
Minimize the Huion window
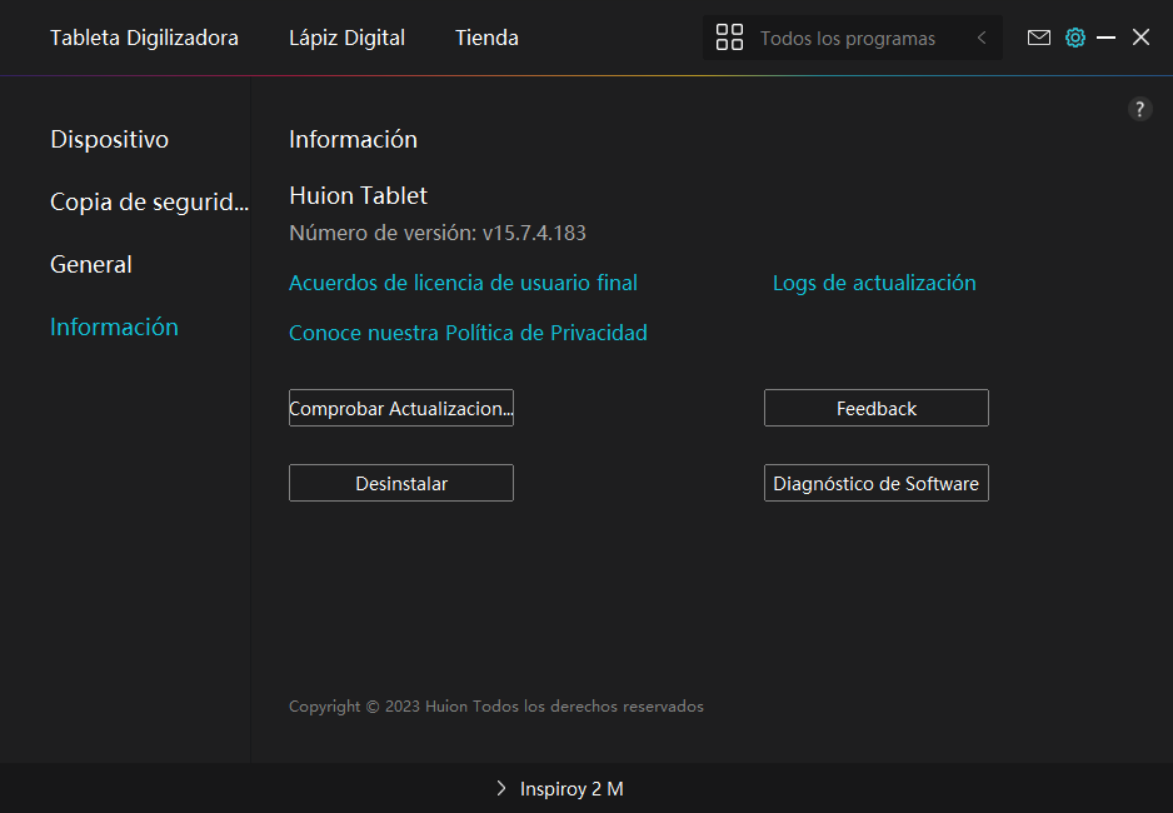pyautogui.click(x=1106, y=38)
